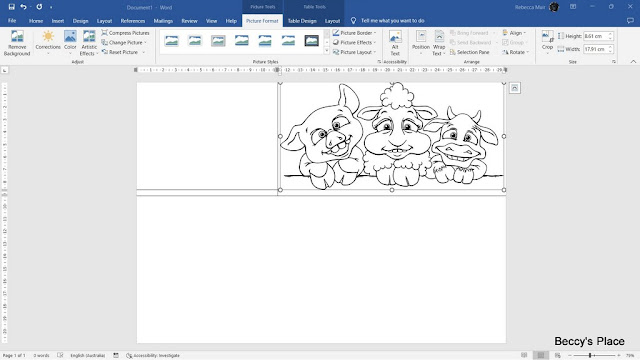Viewport: 640px width, 360px height.
Task: Click the English (Australia) language indicator
Action: pyautogui.click(x=88, y=356)
